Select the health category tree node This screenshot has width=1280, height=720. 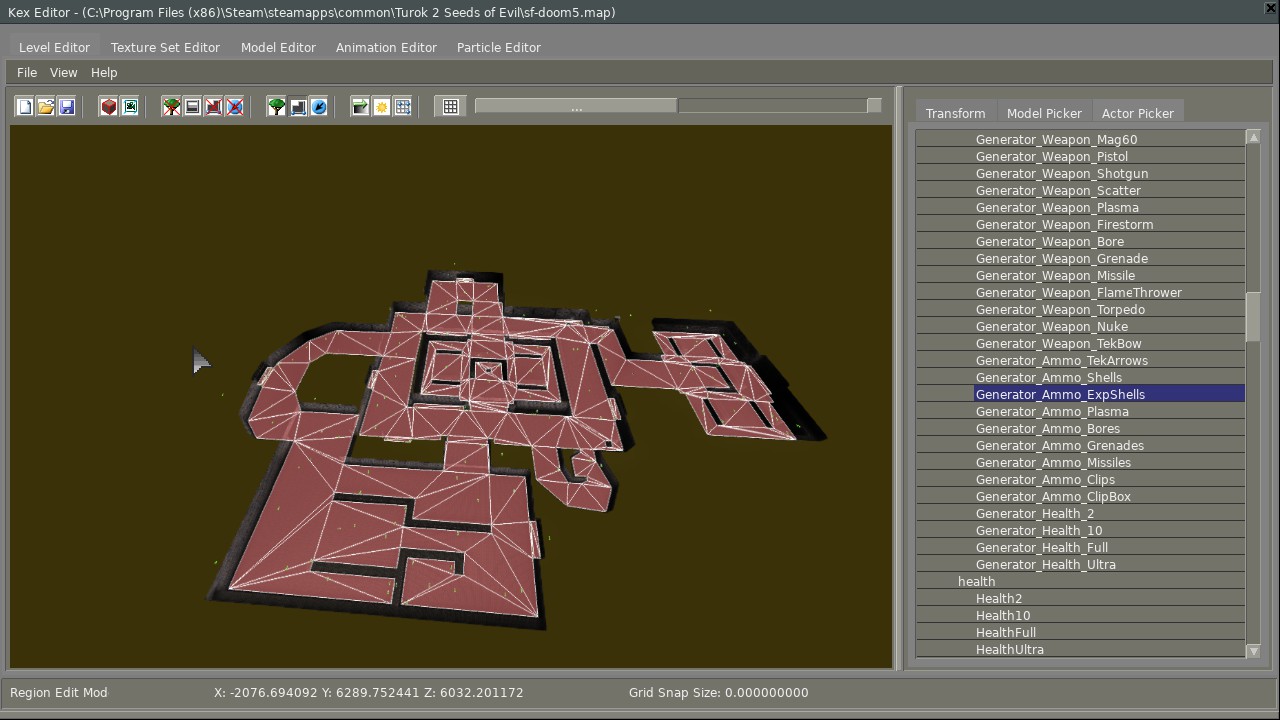tap(976, 582)
